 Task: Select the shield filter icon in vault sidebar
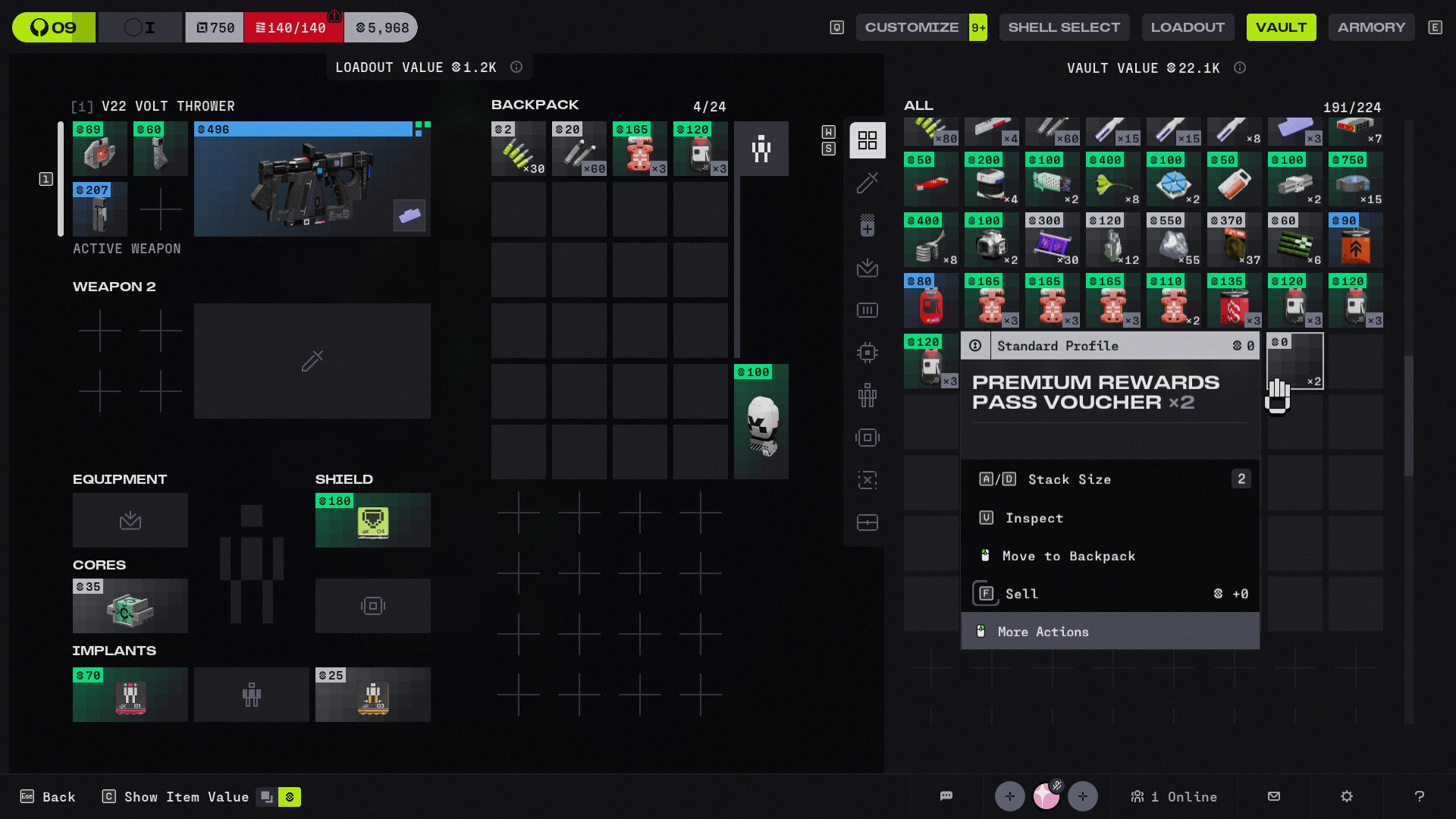point(867,438)
